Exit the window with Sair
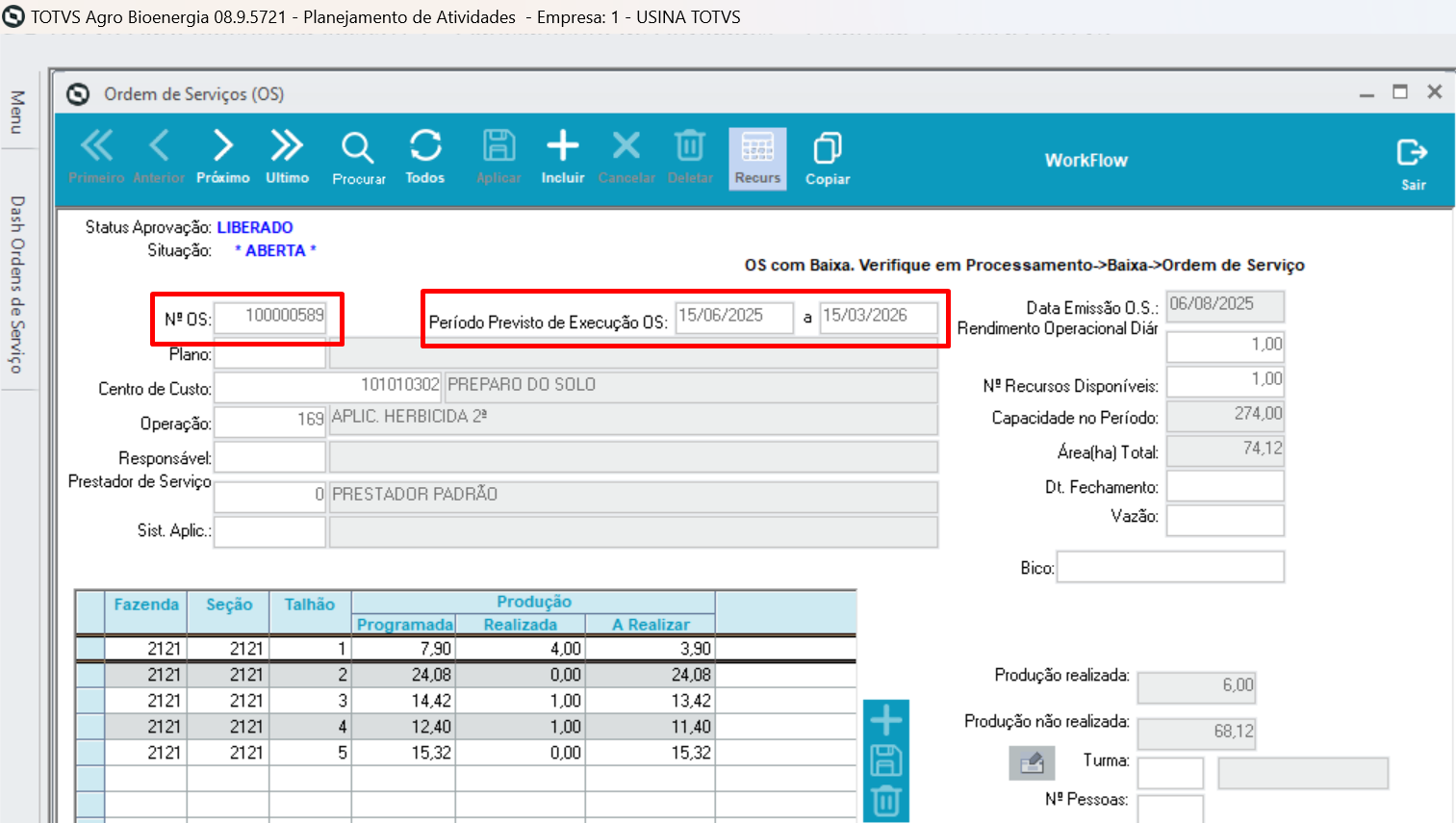 coord(1413,164)
